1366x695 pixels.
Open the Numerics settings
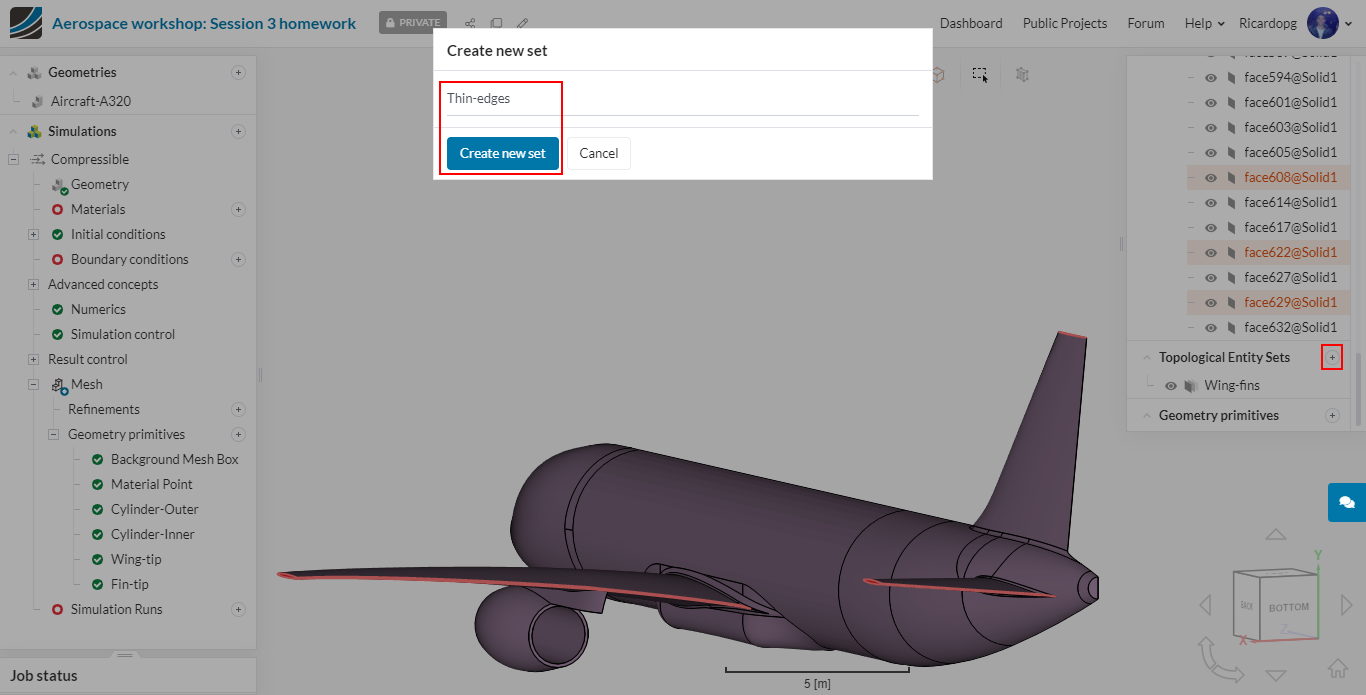(98, 309)
